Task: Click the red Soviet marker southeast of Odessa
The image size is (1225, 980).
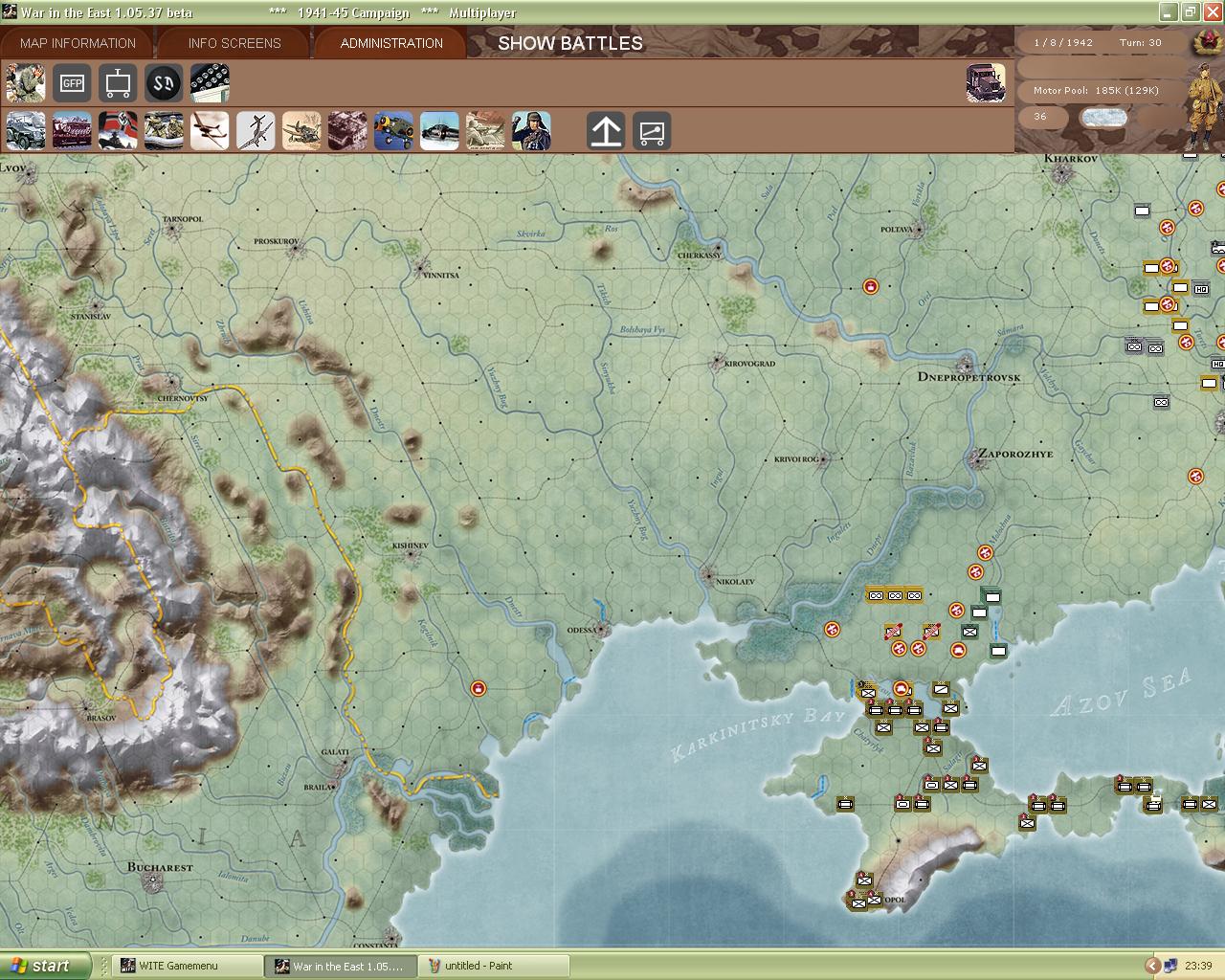Action: click(x=479, y=688)
